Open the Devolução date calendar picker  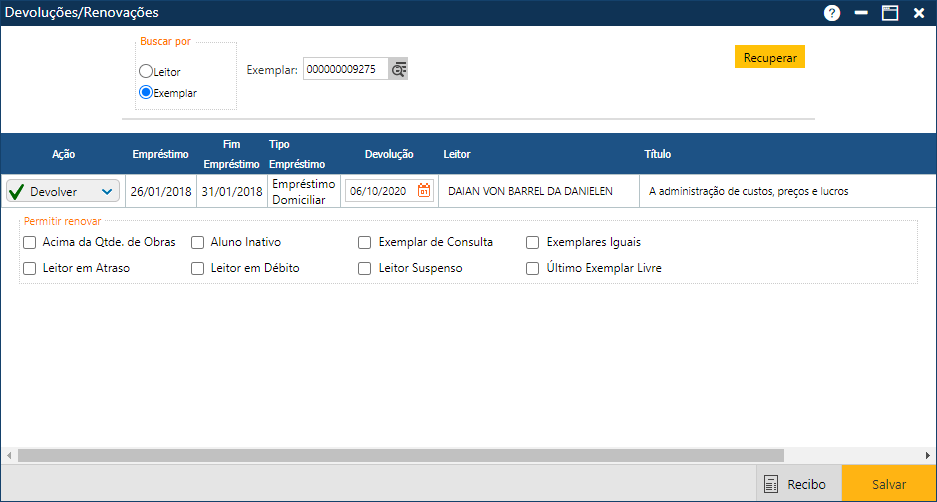pyautogui.click(x=424, y=191)
